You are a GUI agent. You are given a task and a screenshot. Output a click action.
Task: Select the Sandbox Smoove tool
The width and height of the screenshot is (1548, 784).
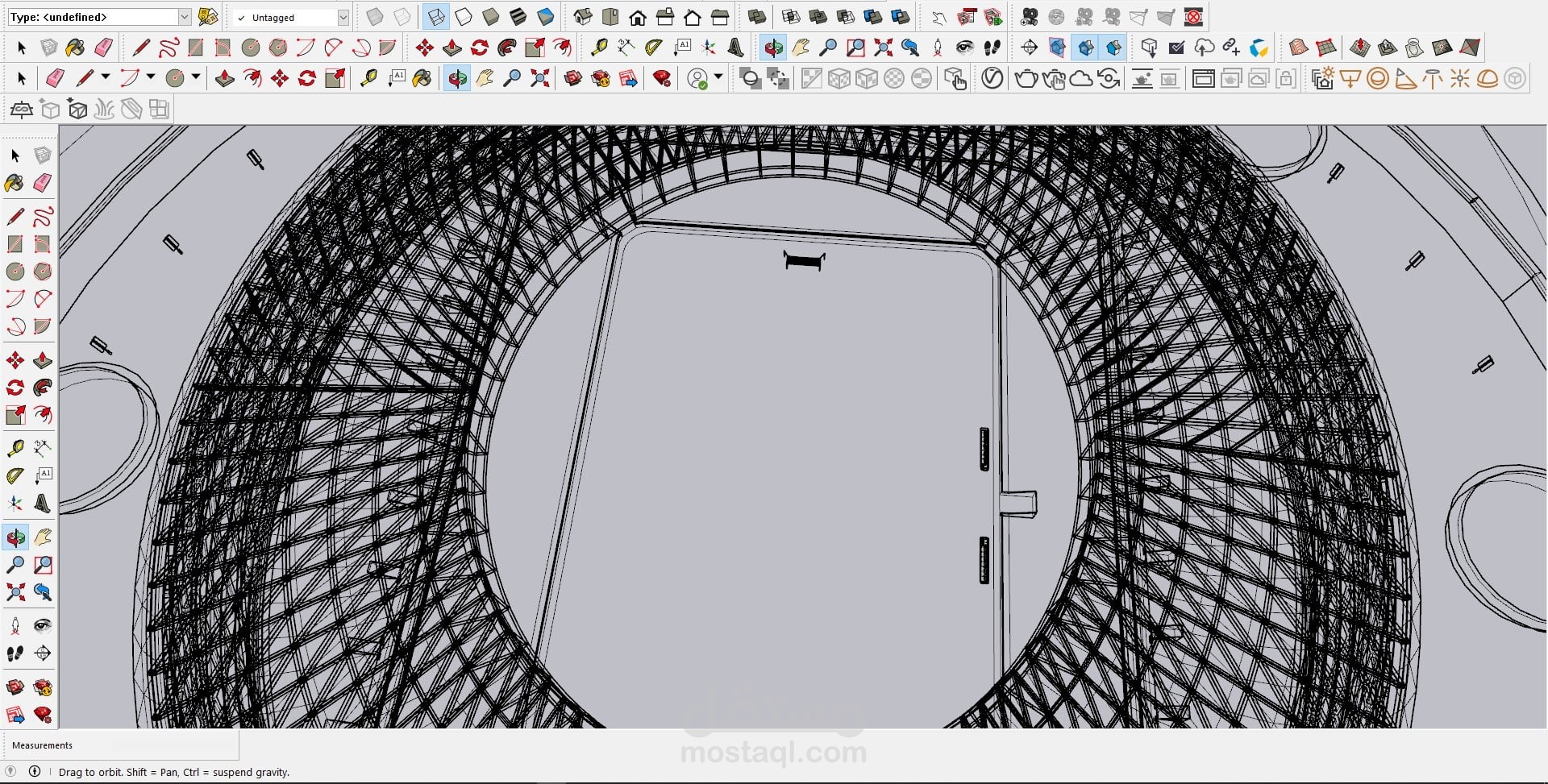click(x=1360, y=48)
